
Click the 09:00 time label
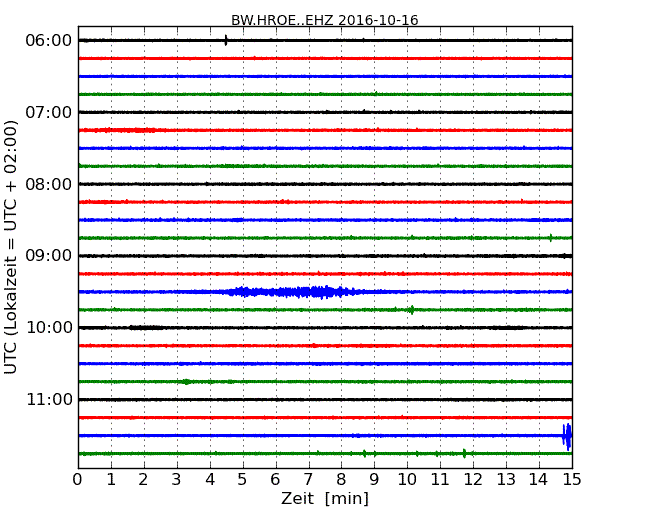(49, 256)
